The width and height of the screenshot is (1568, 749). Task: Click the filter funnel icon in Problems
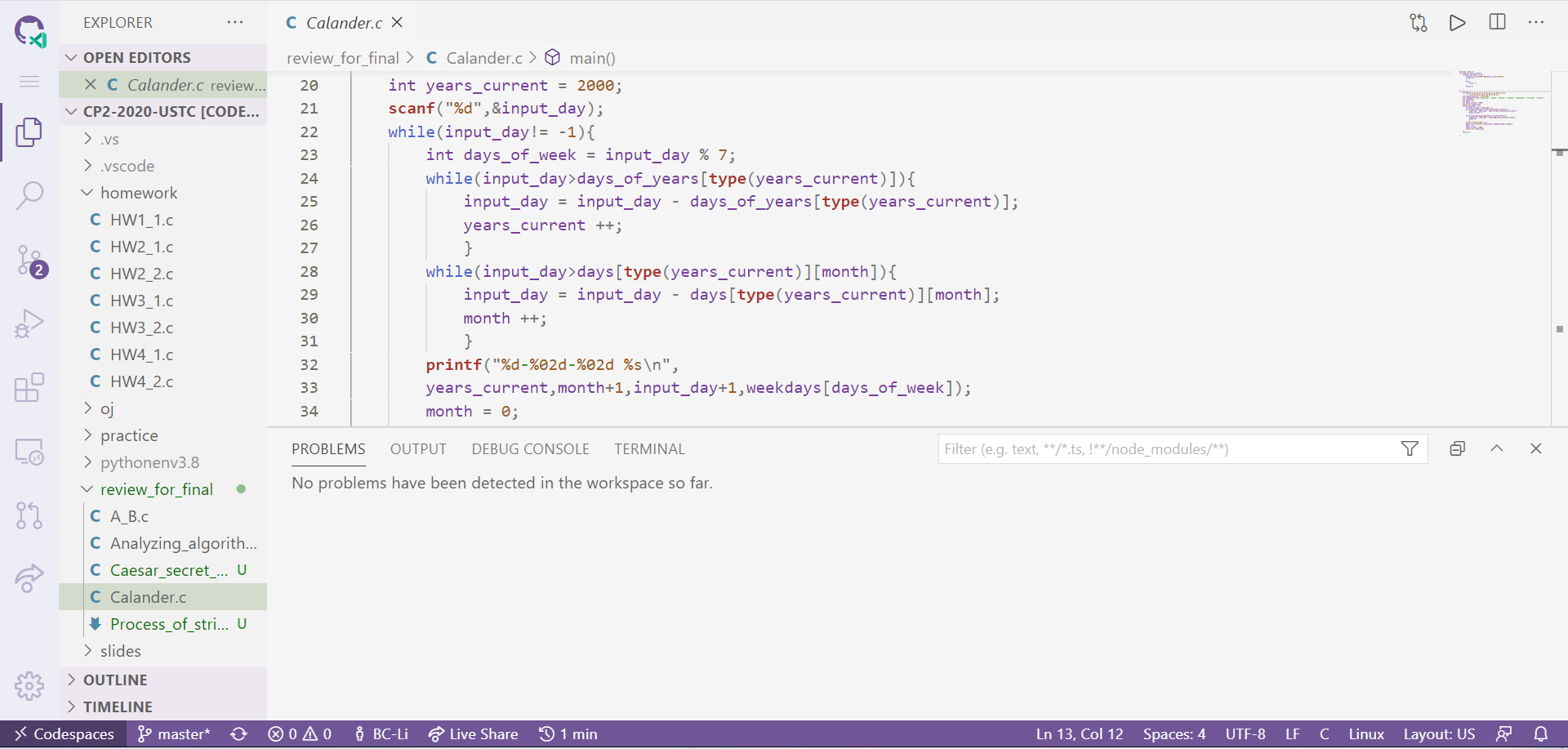tap(1410, 448)
